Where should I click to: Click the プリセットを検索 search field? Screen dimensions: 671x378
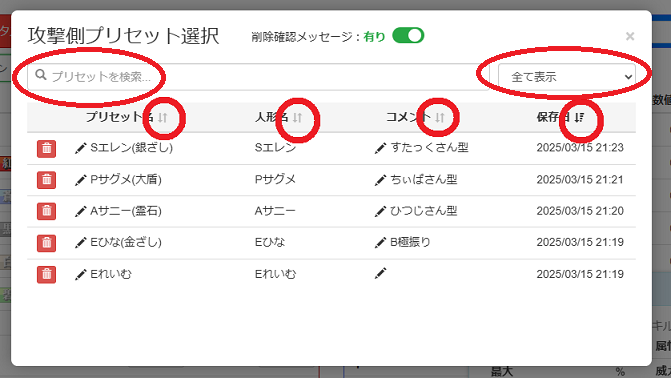coord(258,77)
